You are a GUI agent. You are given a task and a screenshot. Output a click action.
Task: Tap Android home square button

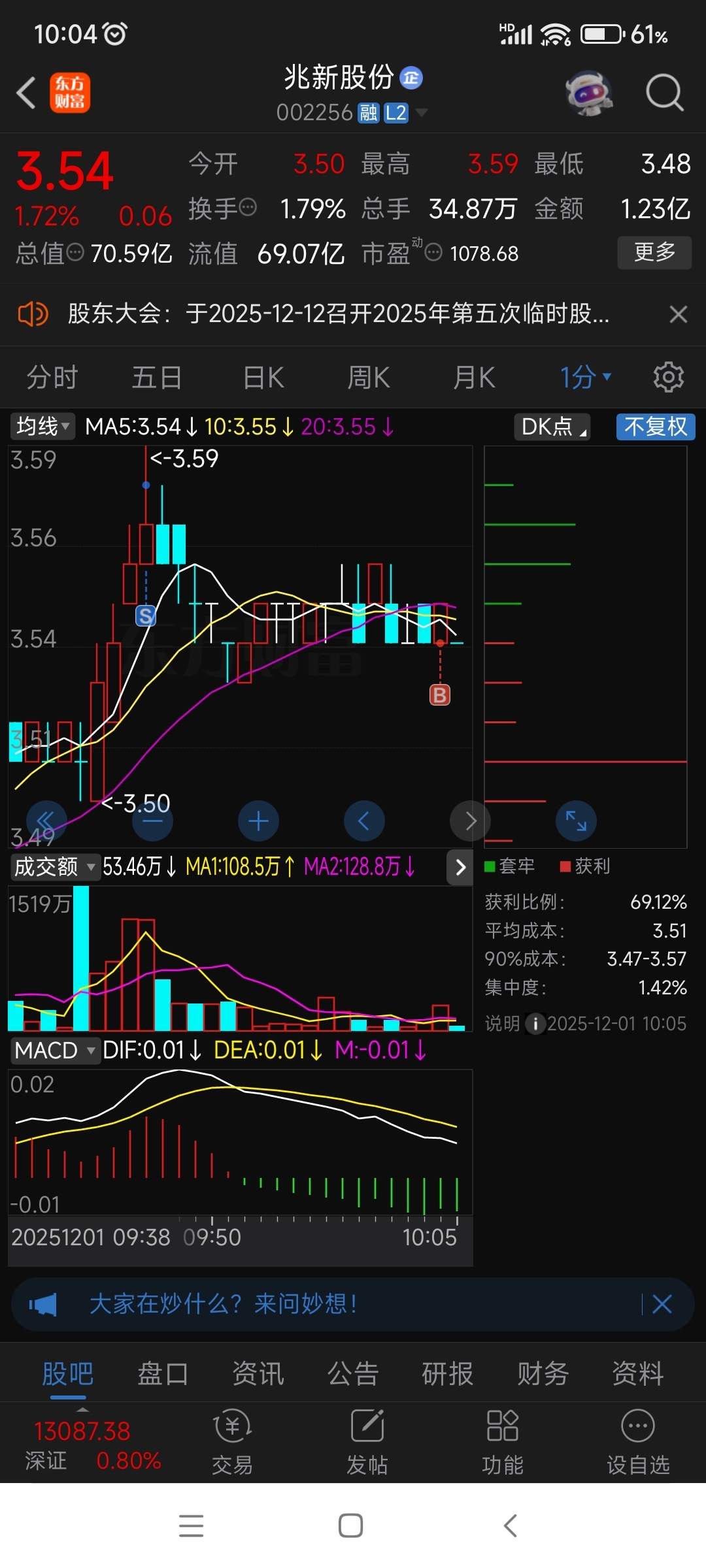pos(351,1526)
